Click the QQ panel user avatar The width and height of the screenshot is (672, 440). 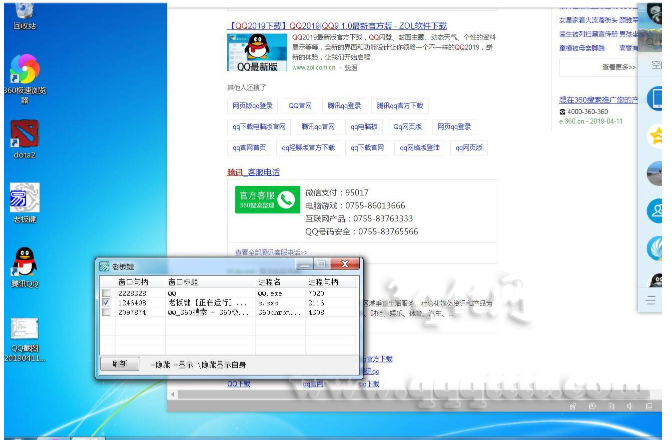click(x=655, y=14)
